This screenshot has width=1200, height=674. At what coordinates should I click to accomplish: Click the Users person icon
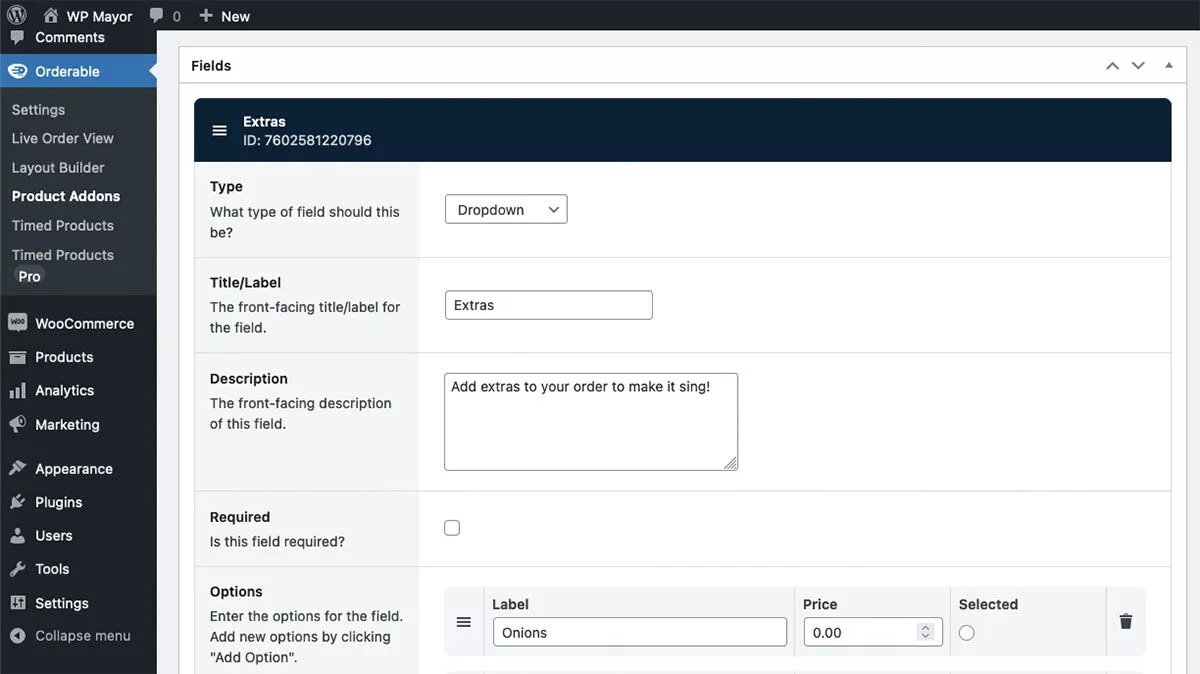click(x=17, y=535)
